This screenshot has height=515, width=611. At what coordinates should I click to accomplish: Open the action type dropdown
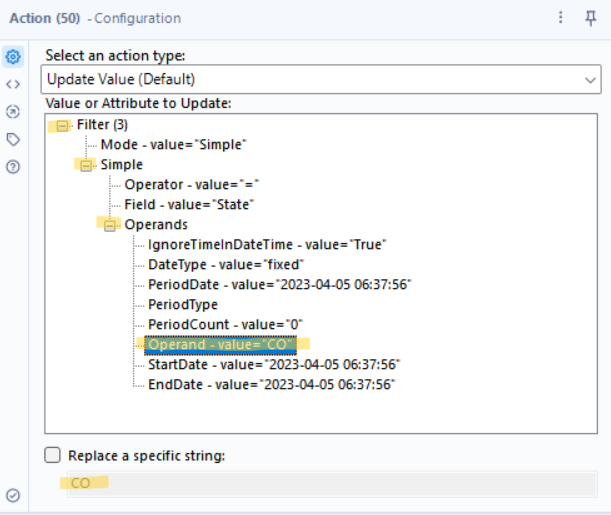tap(321, 78)
